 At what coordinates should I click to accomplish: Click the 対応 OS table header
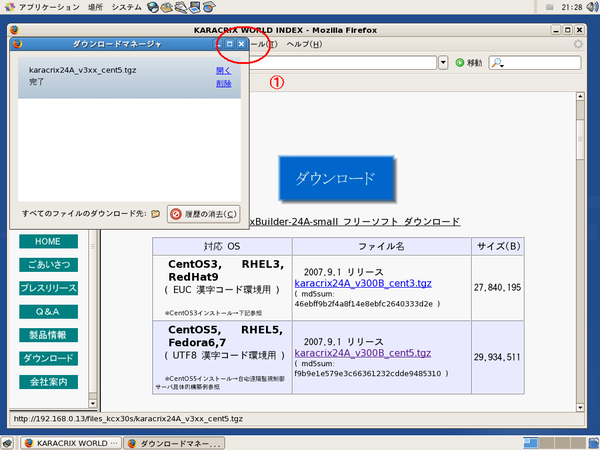coord(222,246)
